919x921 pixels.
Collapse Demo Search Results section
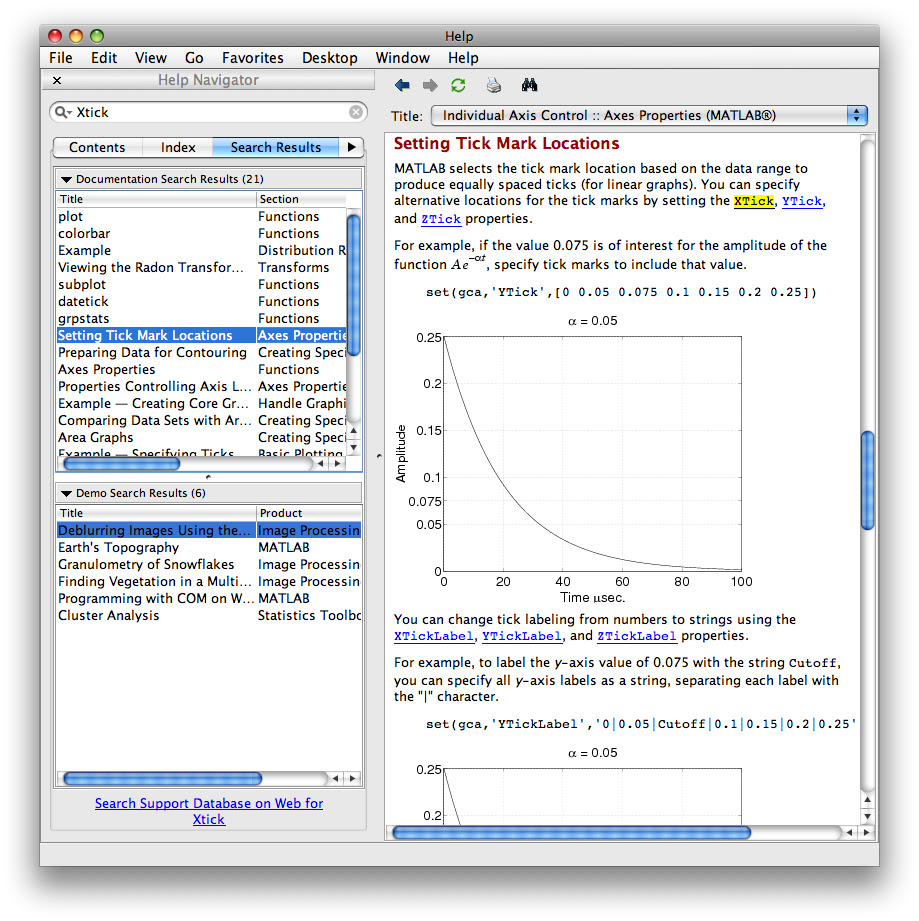(66, 493)
